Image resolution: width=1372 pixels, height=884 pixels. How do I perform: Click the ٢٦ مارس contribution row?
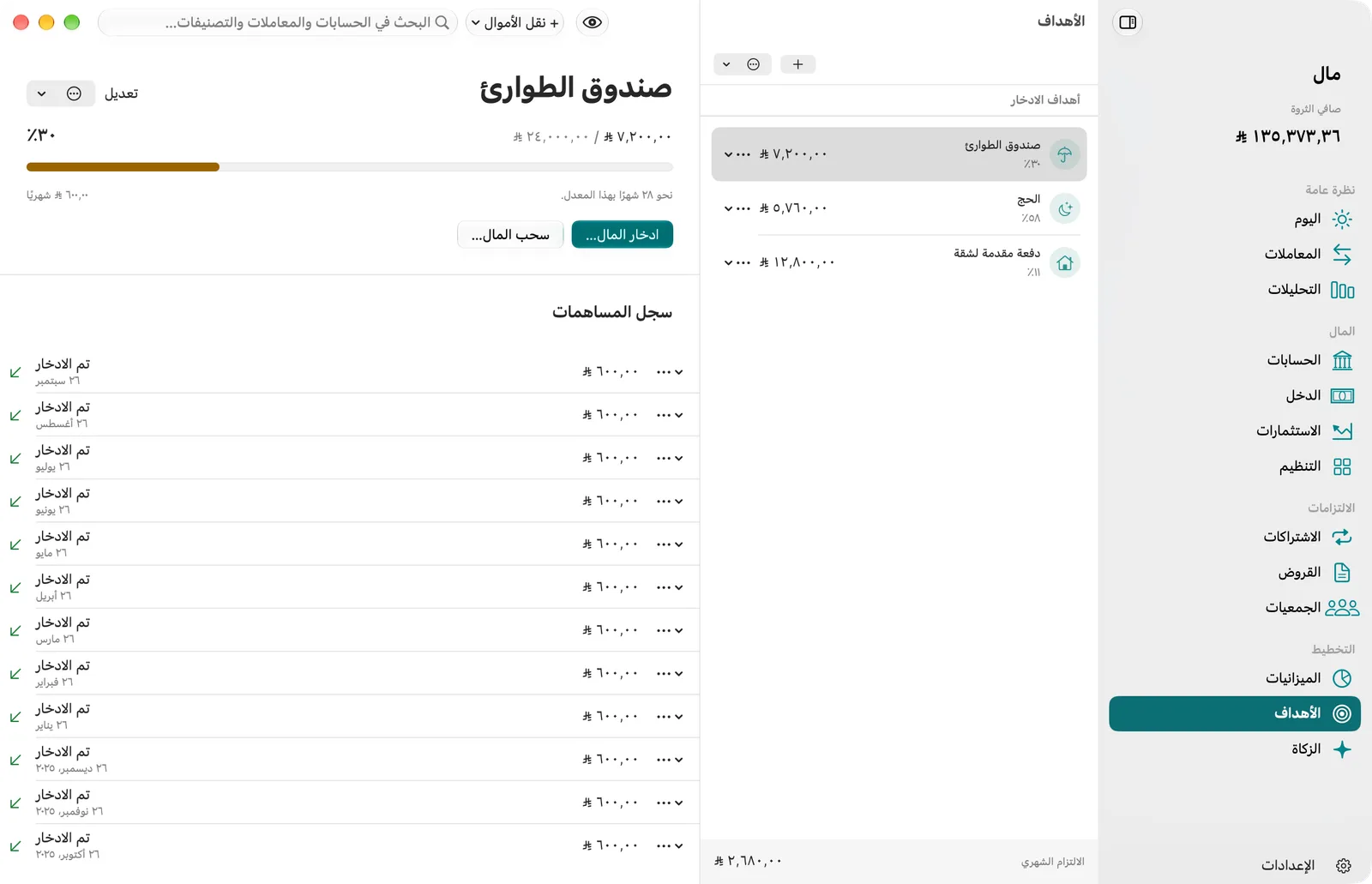350,630
